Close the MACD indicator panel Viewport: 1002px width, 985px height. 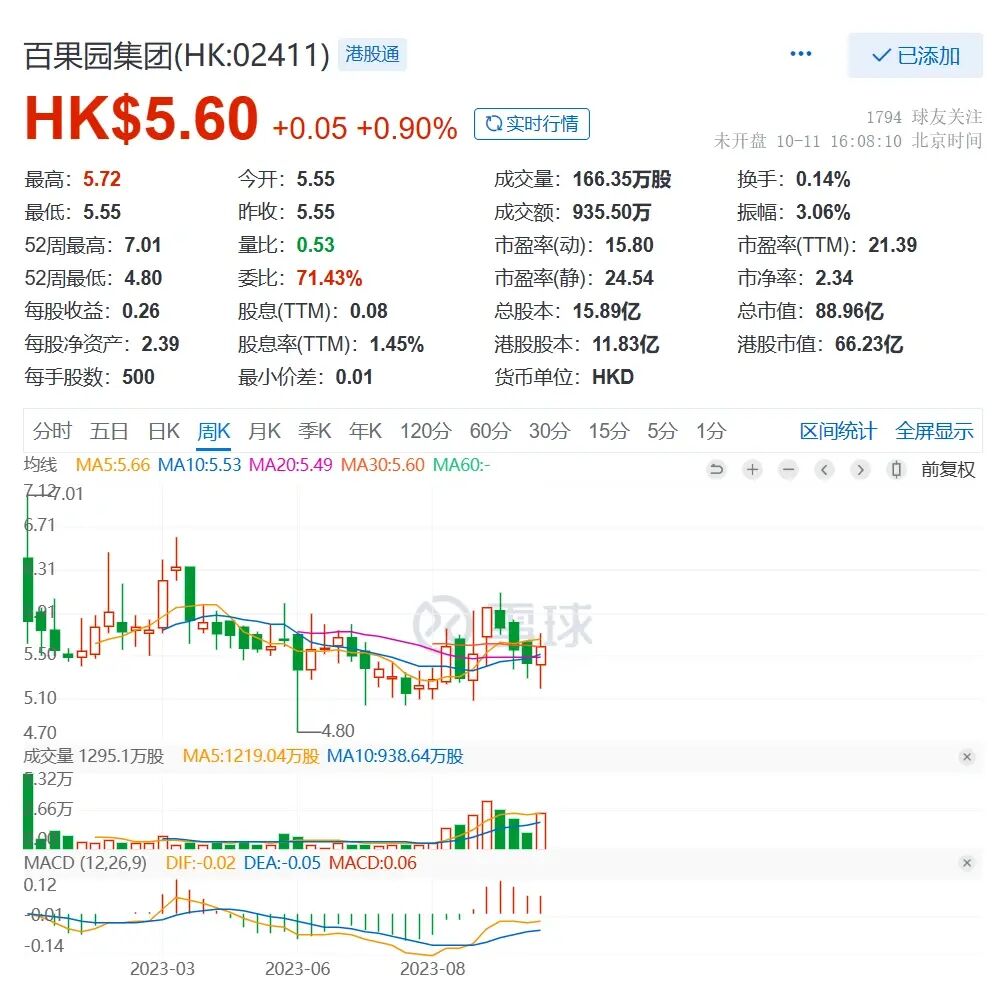tap(967, 863)
